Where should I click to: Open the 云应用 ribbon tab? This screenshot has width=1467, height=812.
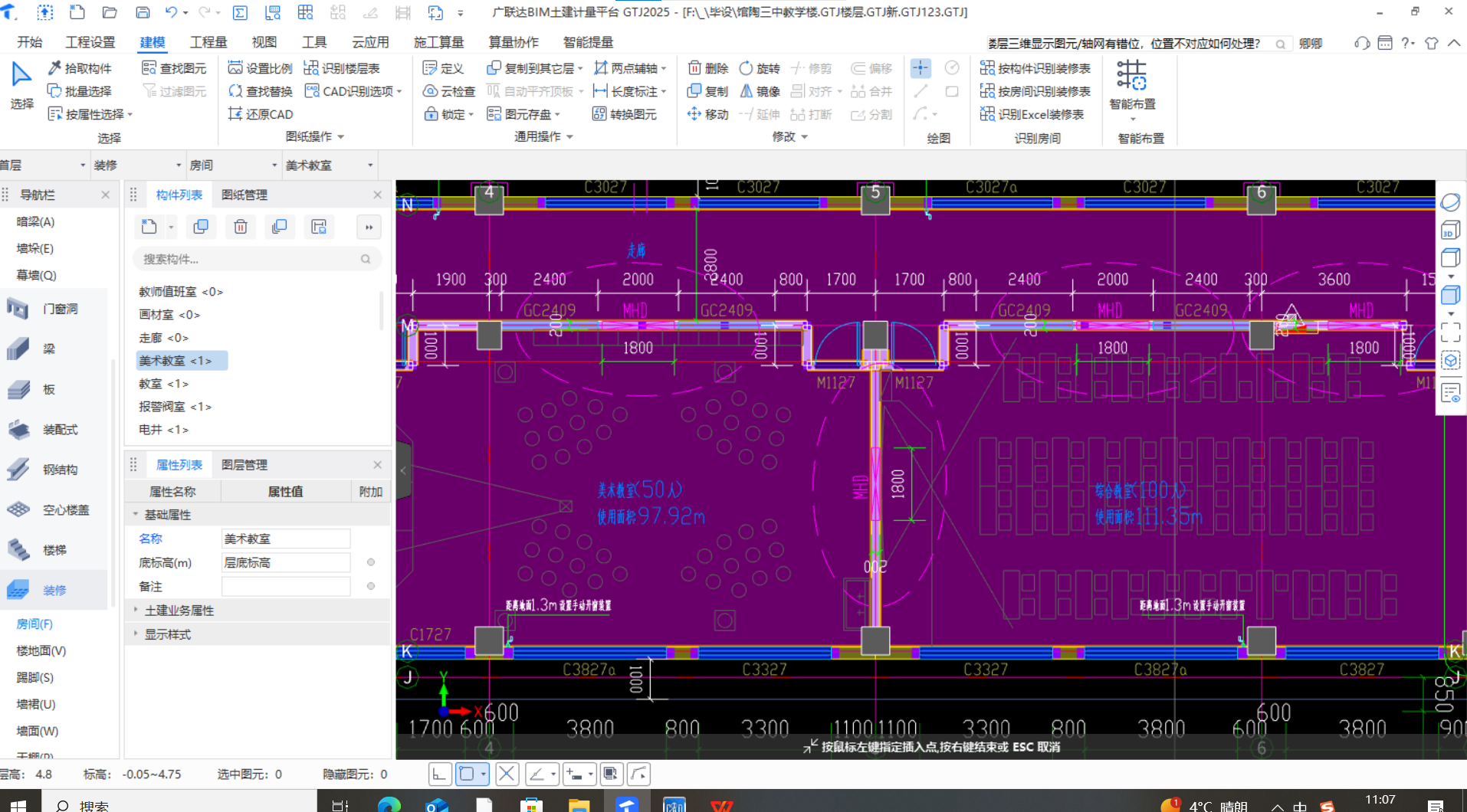point(370,43)
